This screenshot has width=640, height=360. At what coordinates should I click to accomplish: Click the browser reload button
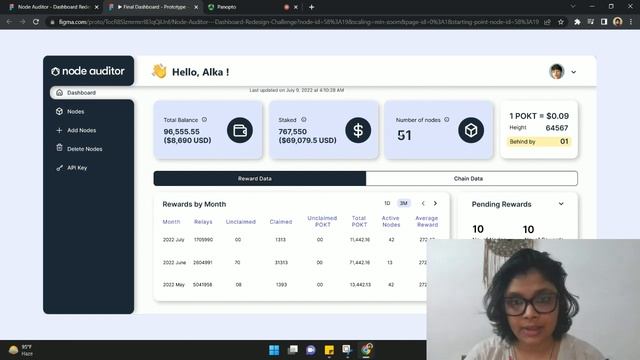pyautogui.click(x=36, y=22)
